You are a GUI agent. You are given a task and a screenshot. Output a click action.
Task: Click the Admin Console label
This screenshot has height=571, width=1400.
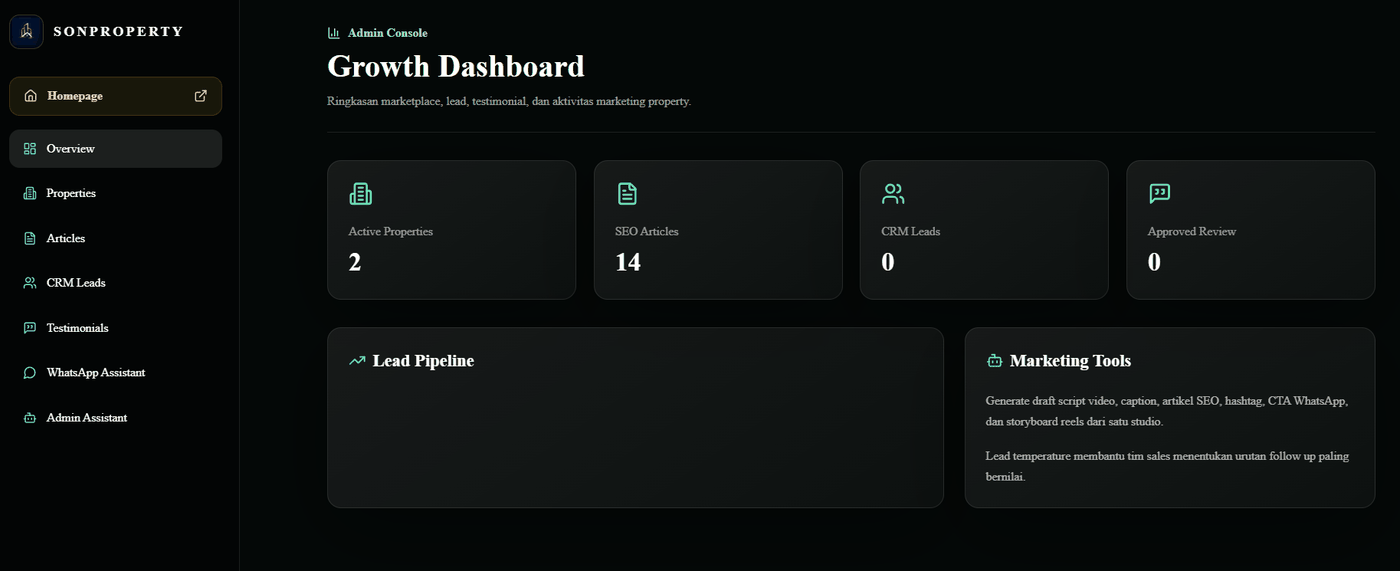[x=388, y=33]
